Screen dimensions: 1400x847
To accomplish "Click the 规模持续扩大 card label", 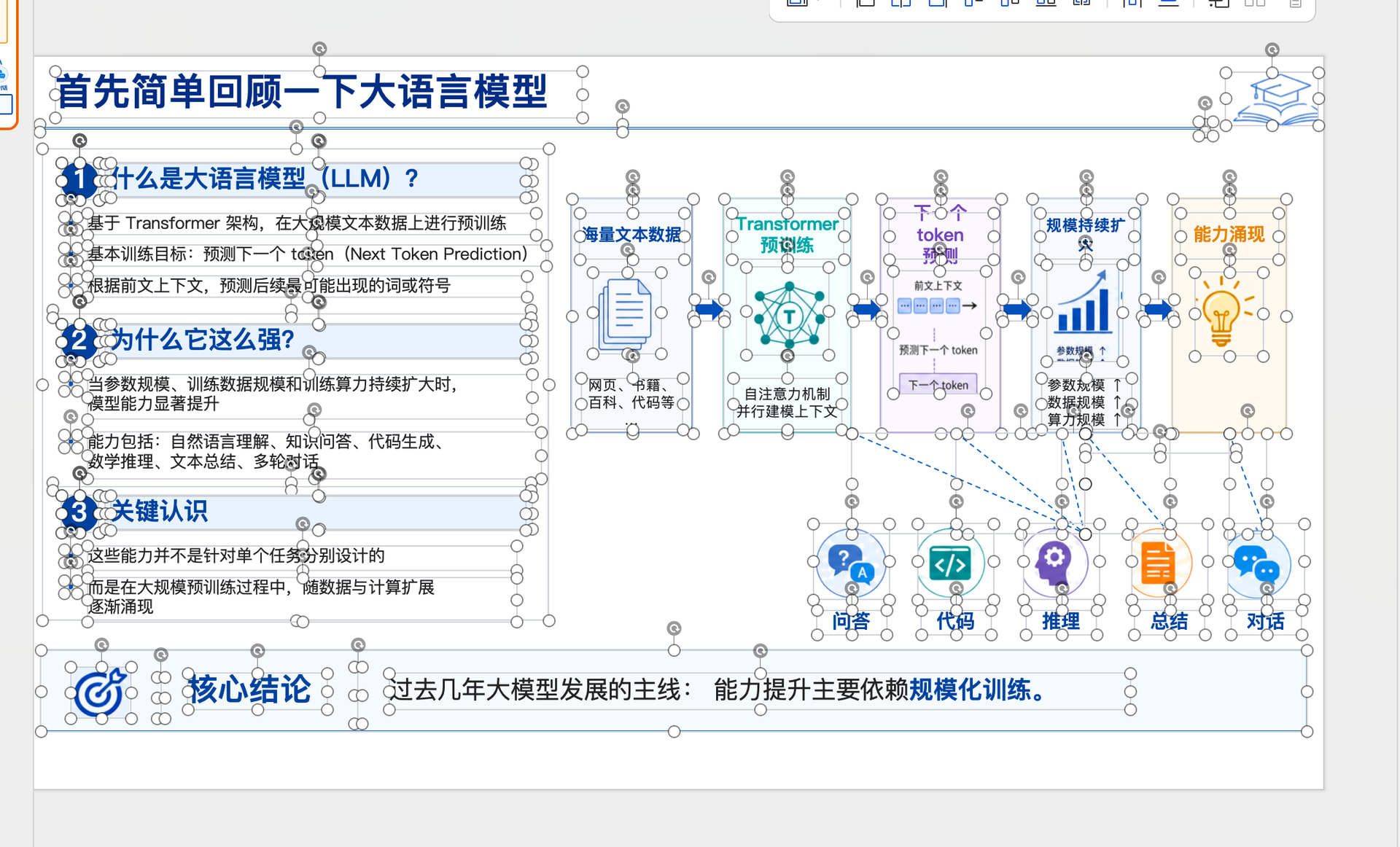I will coord(1085,234).
